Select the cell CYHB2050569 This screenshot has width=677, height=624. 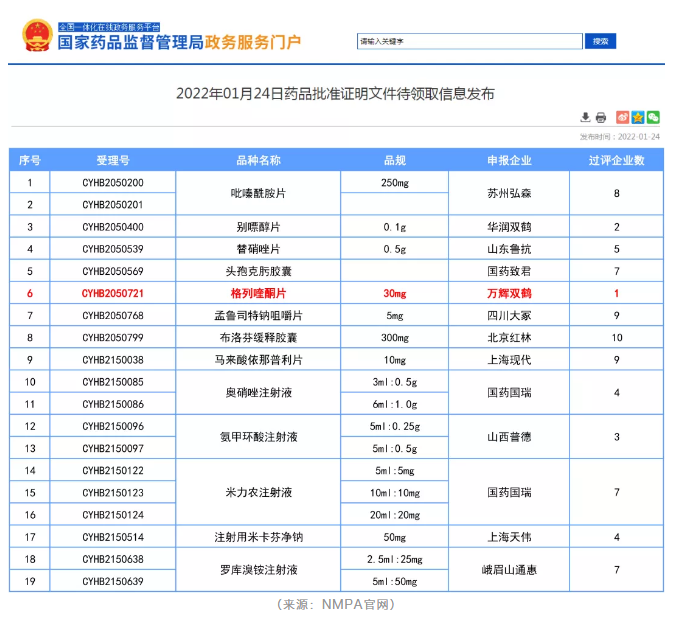point(113,271)
